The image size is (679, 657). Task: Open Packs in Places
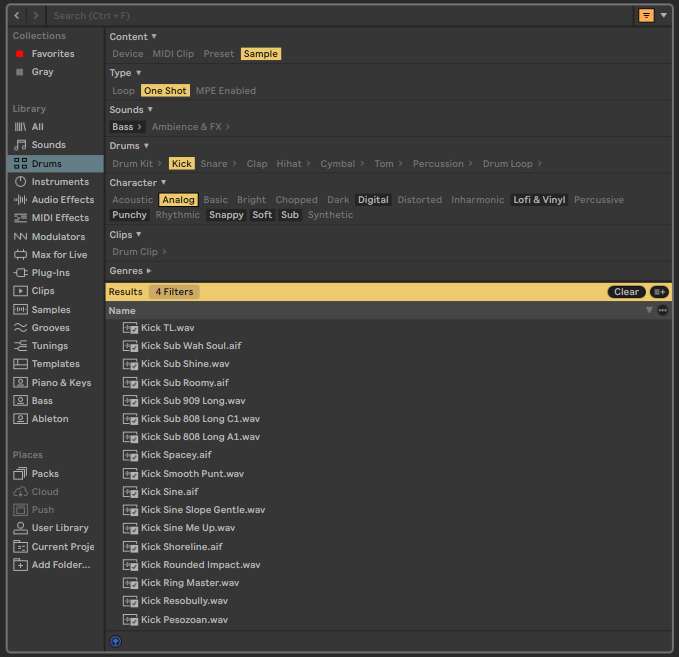point(36,474)
